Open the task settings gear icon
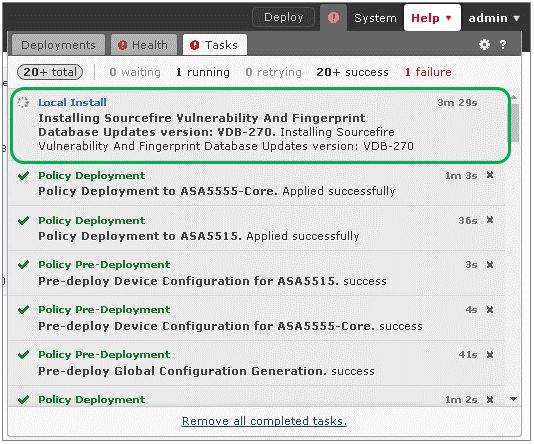The width and height of the screenshot is (534, 444). 484,45
